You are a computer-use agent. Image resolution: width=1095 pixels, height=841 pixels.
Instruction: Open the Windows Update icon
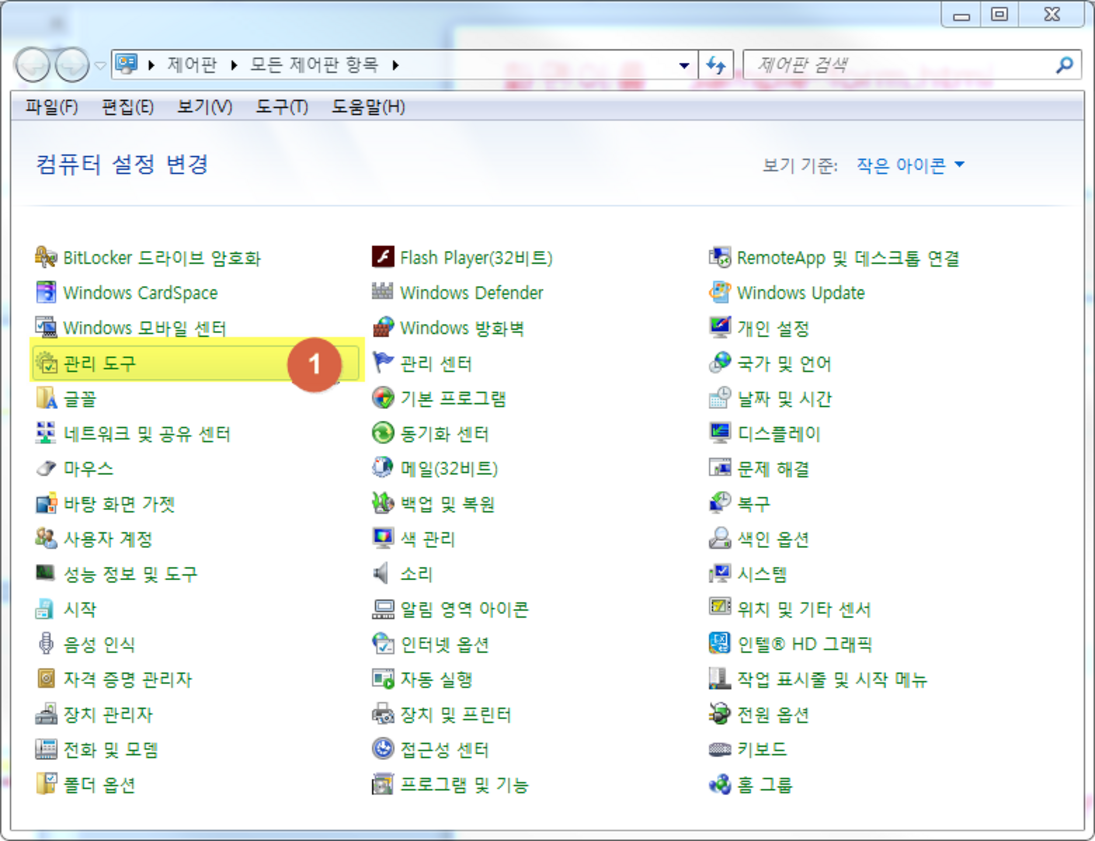pos(720,293)
